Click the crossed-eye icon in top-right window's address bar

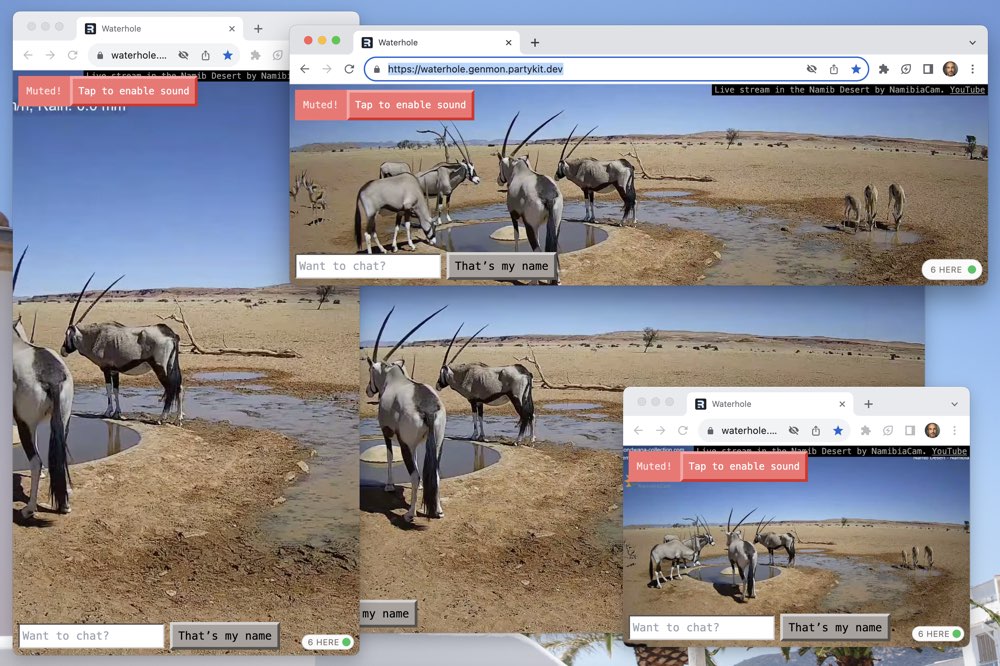(811, 69)
